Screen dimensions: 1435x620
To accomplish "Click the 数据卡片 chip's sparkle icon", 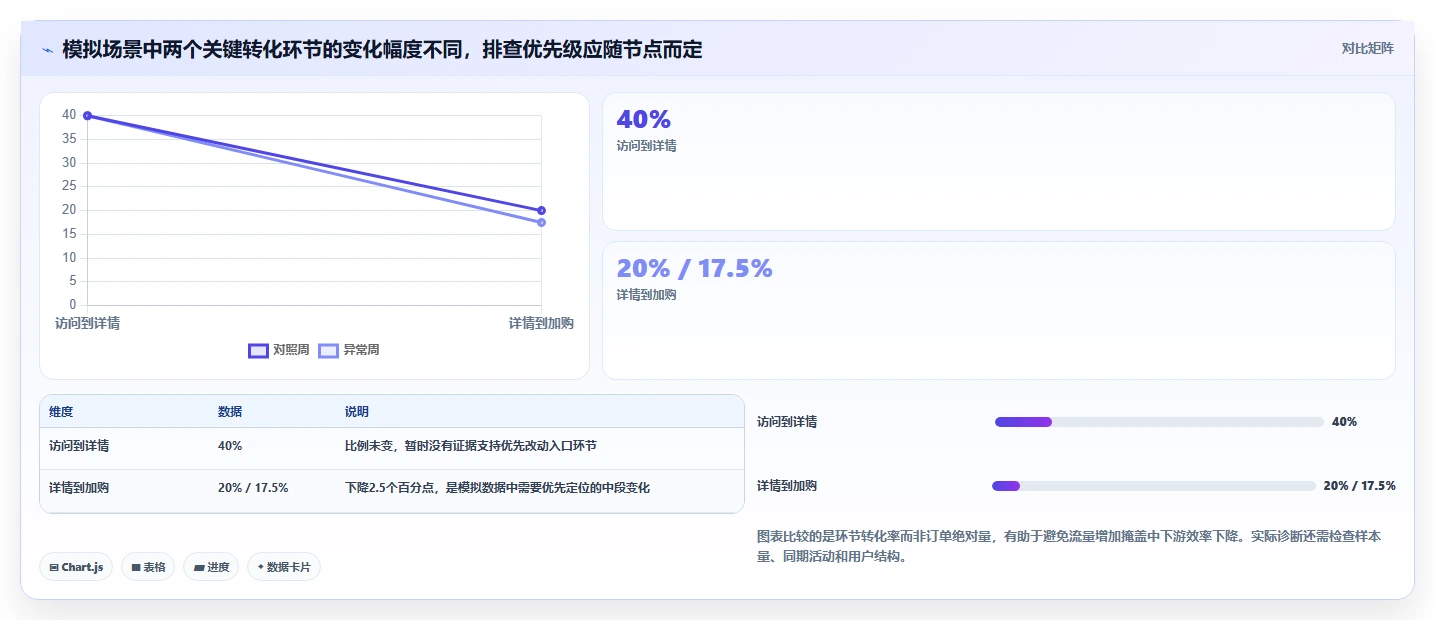I will coord(261,567).
